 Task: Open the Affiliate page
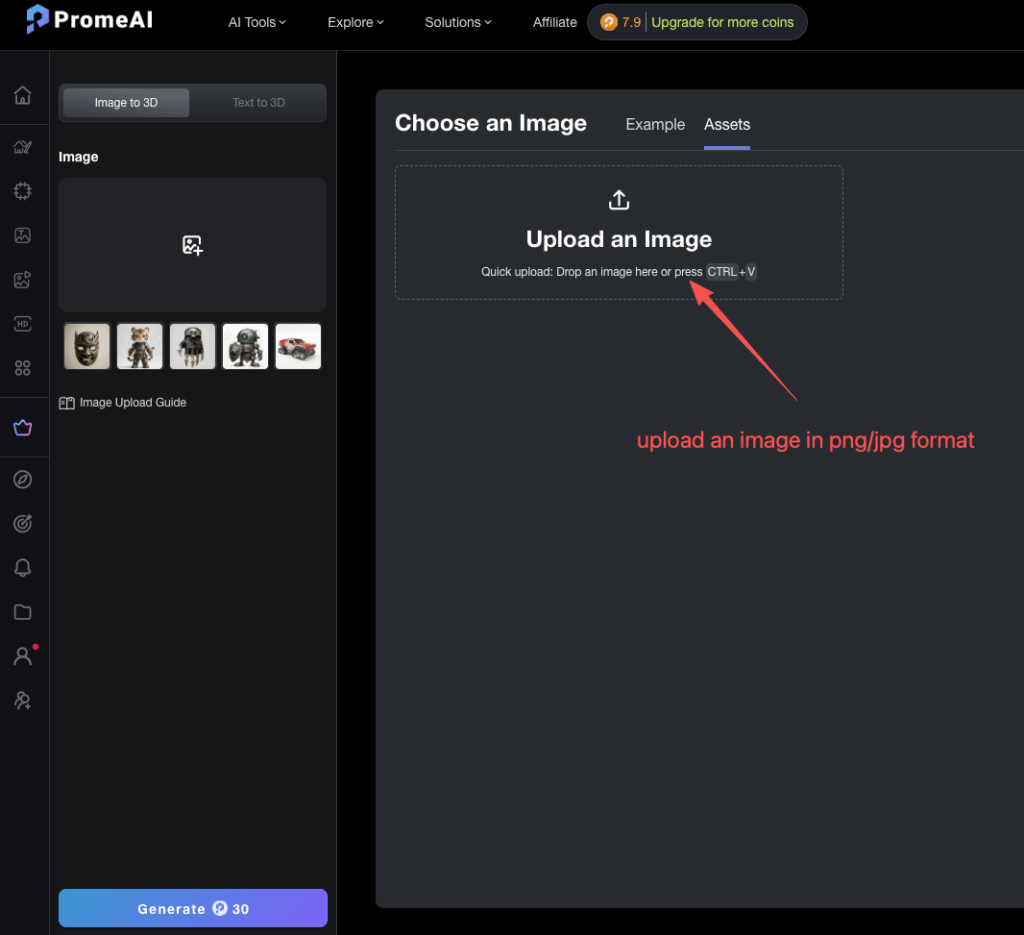[x=554, y=22]
